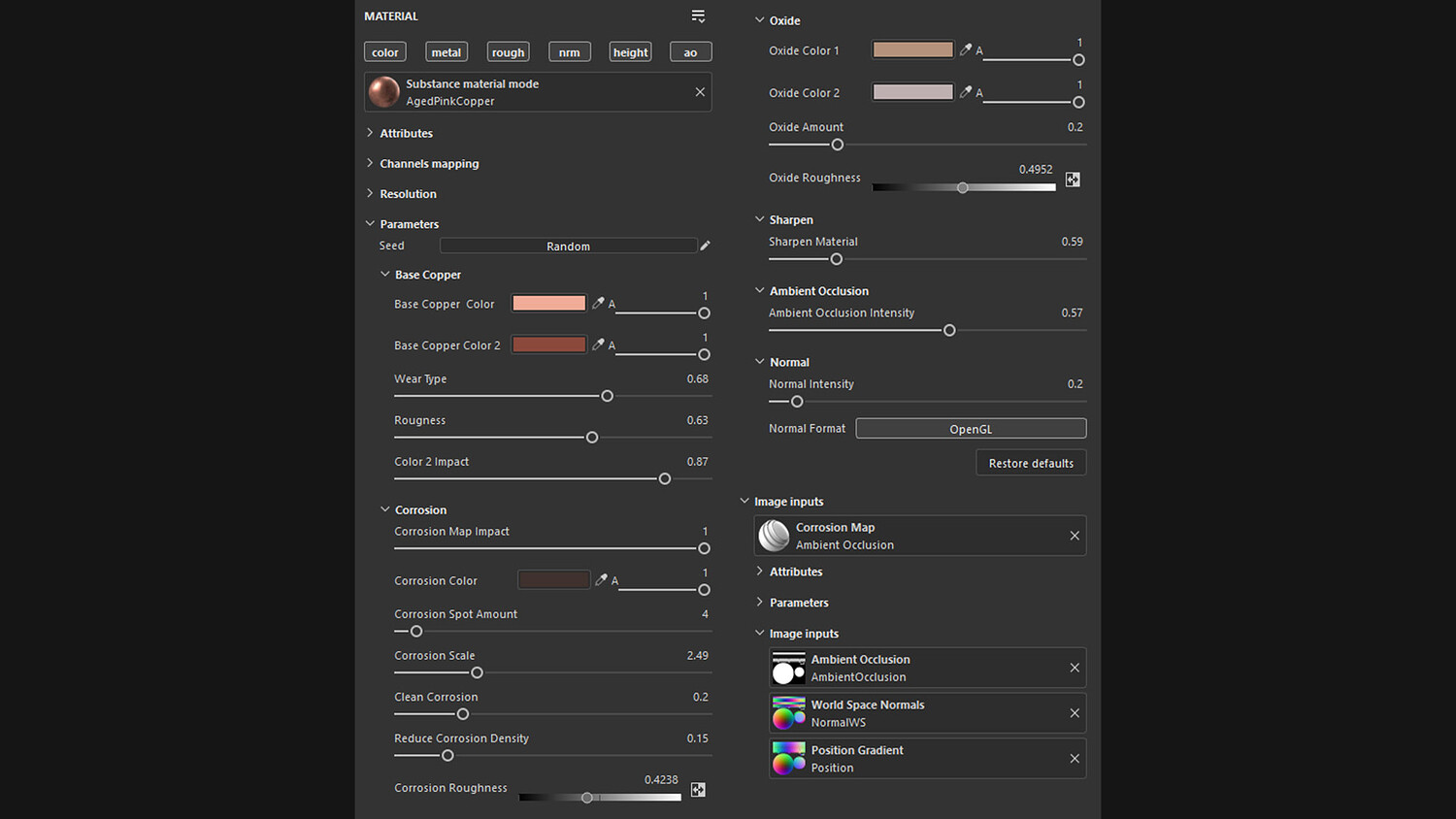Open the Base Copper Color 2 swatch
The width and height of the screenshot is (1456, 819).
click(548, 344)
